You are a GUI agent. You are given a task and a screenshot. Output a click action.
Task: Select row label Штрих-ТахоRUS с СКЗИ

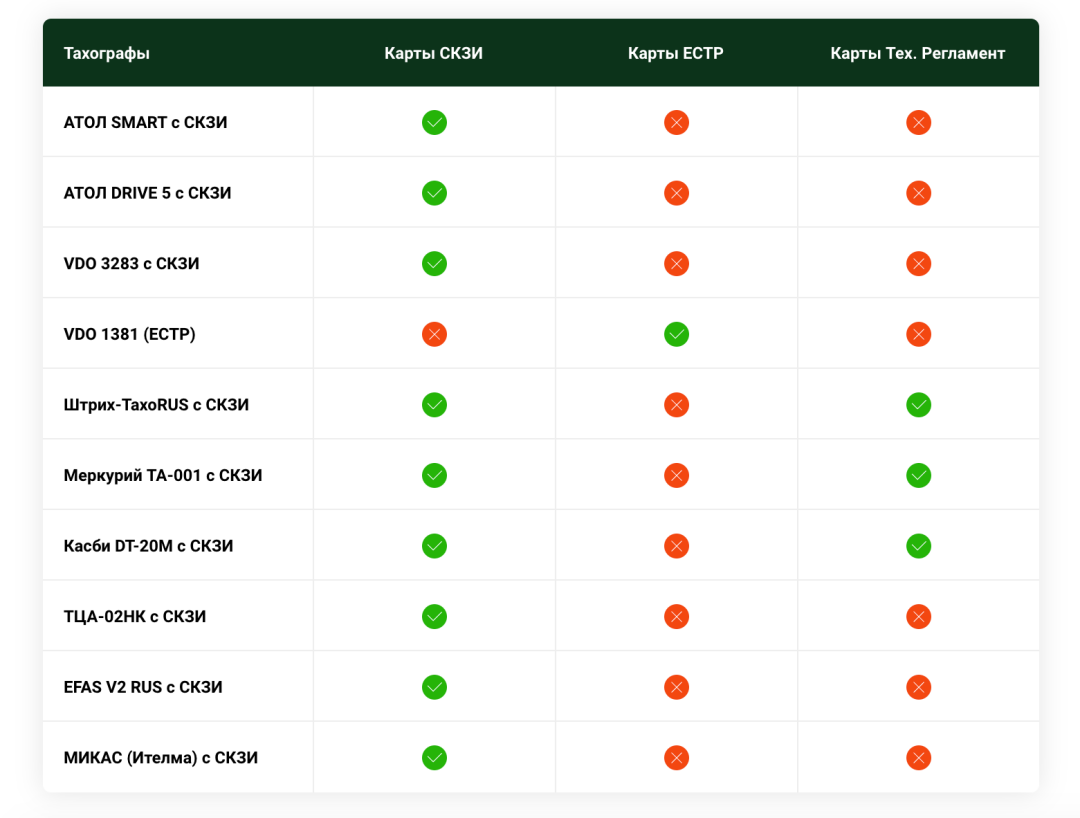156,405
